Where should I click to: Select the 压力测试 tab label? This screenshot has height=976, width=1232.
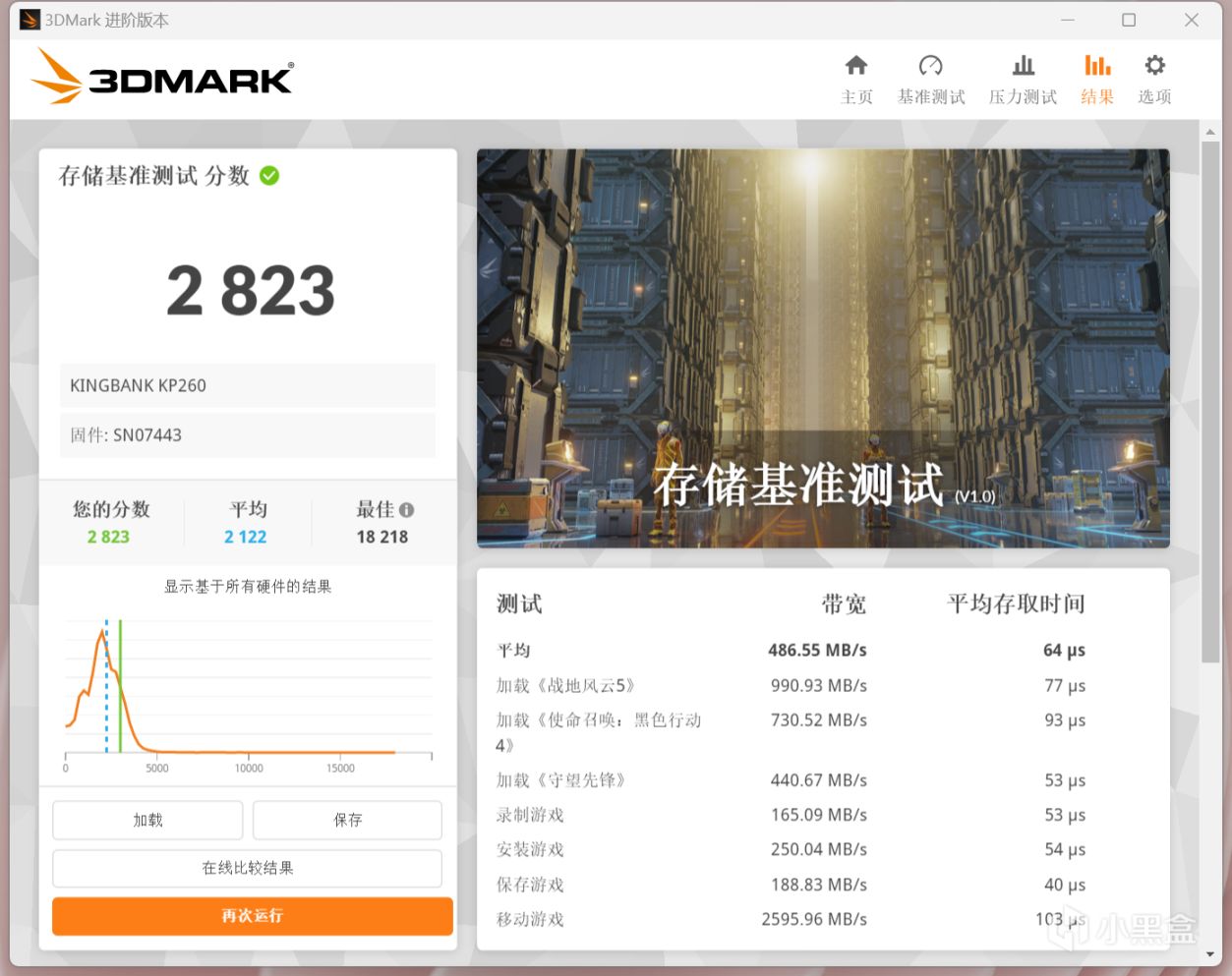tap(1024, 97)
